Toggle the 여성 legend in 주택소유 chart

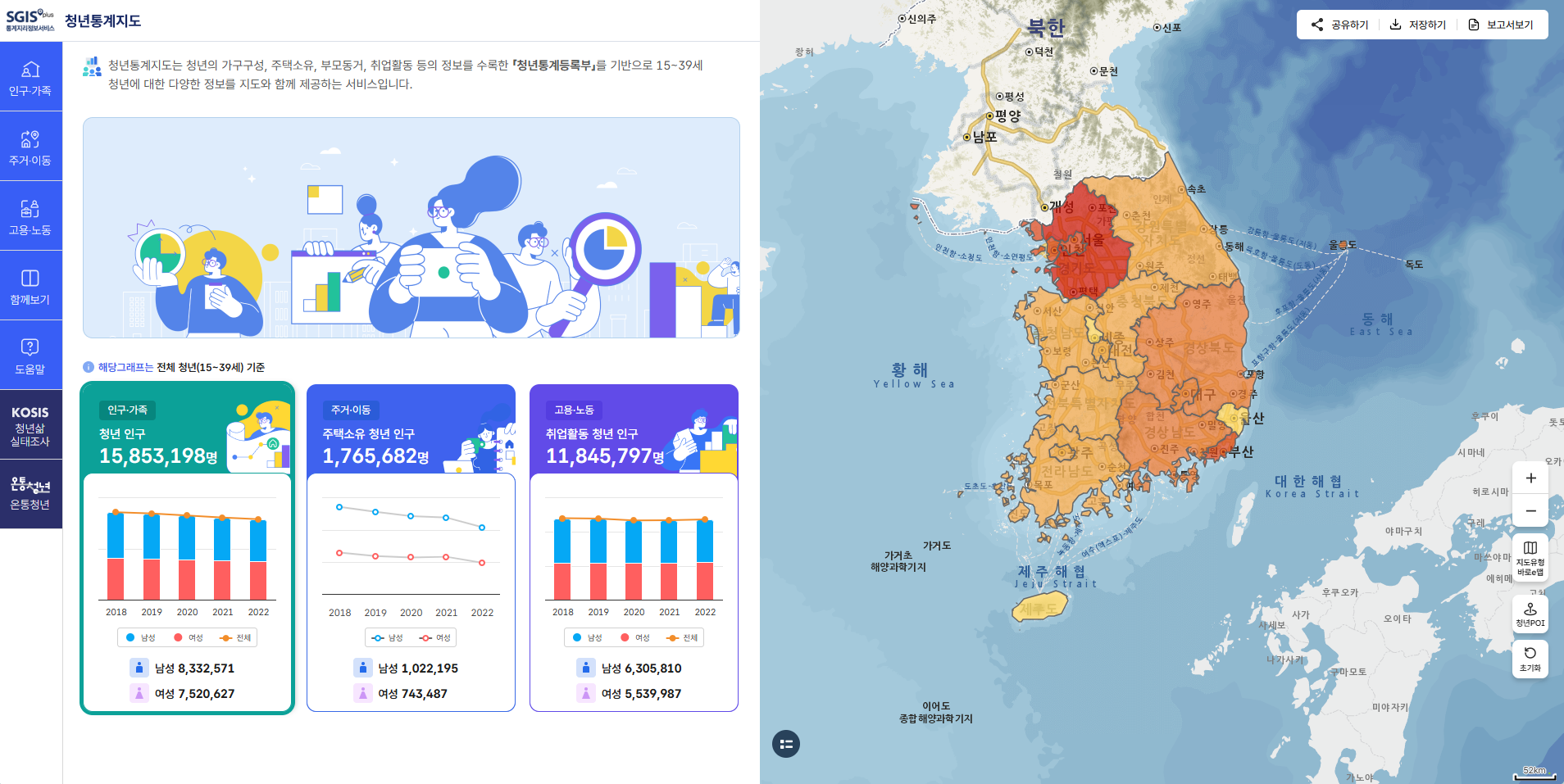(x=434, y=637)
